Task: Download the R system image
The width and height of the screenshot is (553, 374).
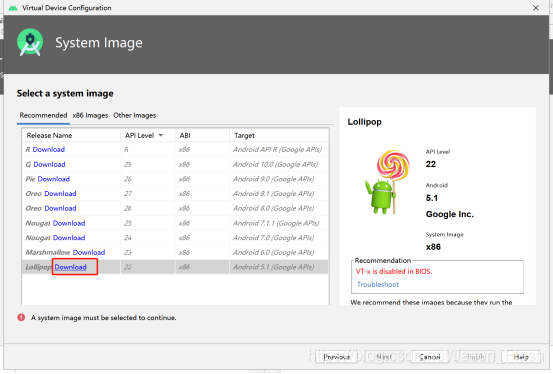Action: (49, 150)
